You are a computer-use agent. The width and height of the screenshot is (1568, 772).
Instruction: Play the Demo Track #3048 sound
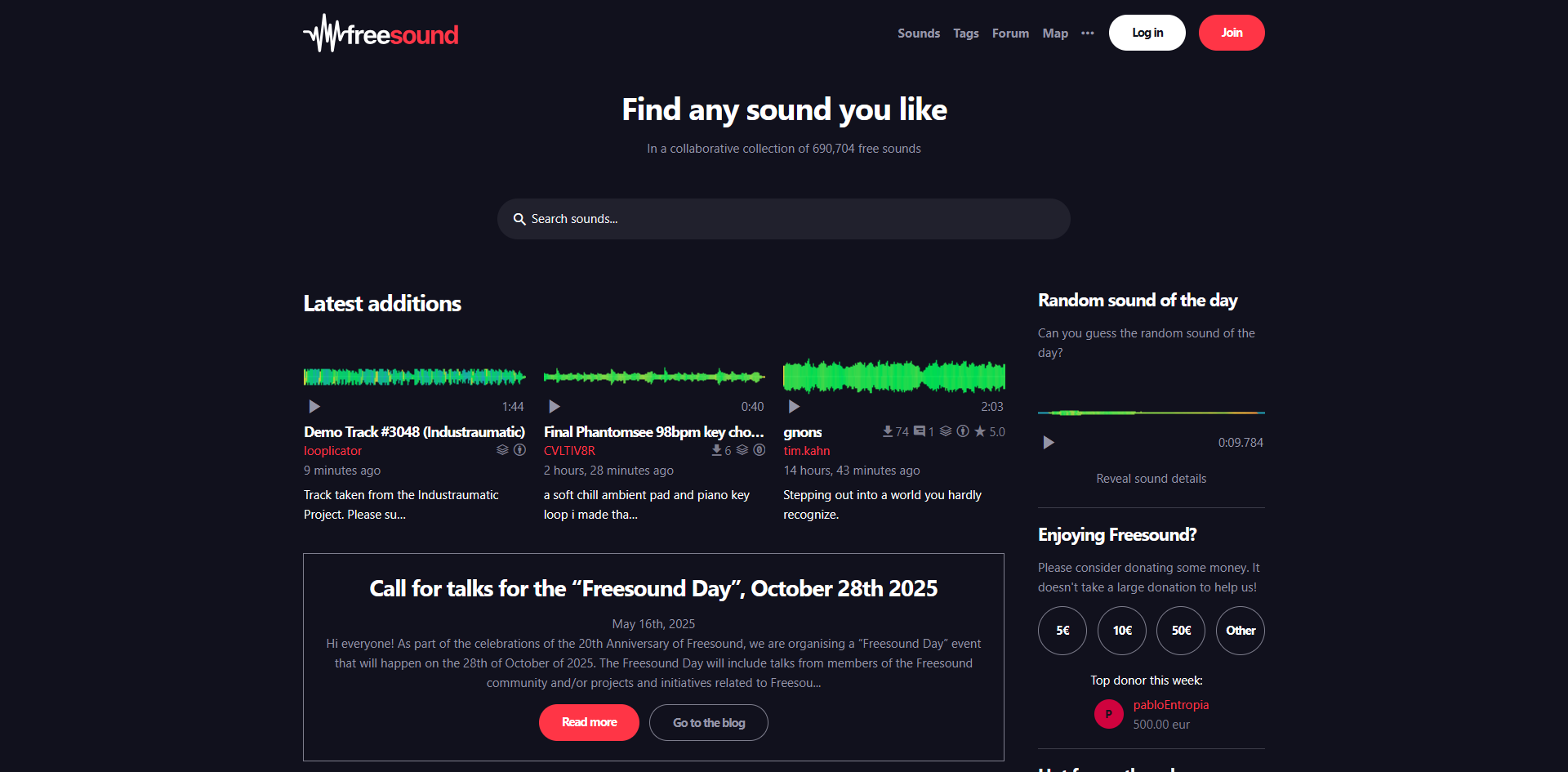click(x=314, y=407)
